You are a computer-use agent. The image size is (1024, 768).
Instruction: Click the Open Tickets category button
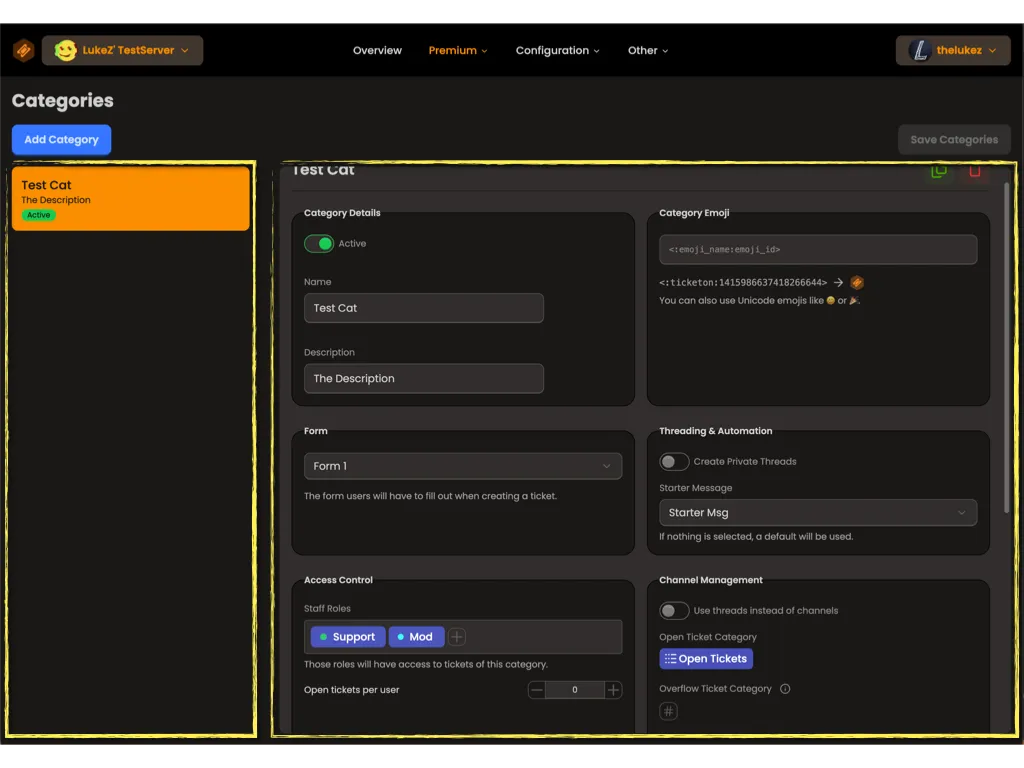pyautogui.click(x=706, y=658)
